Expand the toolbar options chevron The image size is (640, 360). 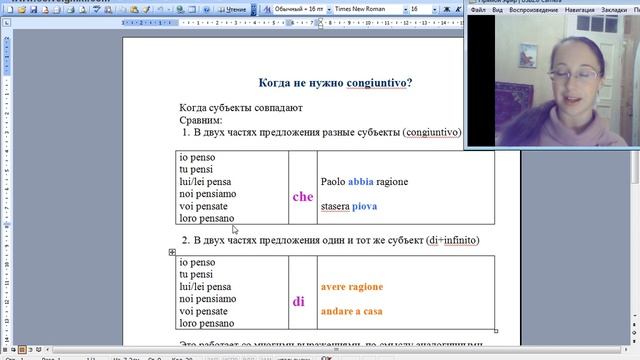click(253, 9)
